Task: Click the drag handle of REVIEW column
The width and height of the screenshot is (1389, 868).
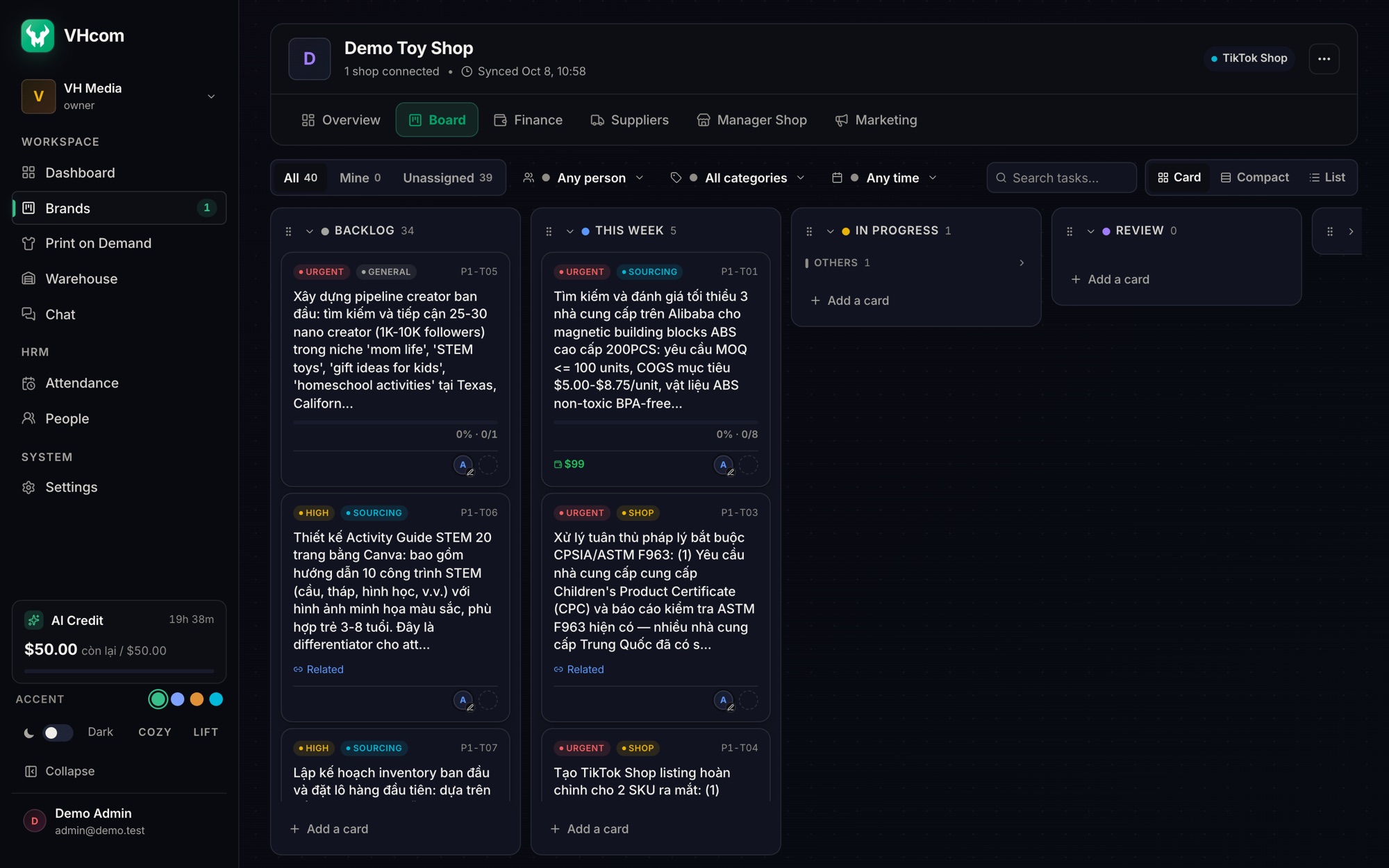Action: [x=1070, y=231]
